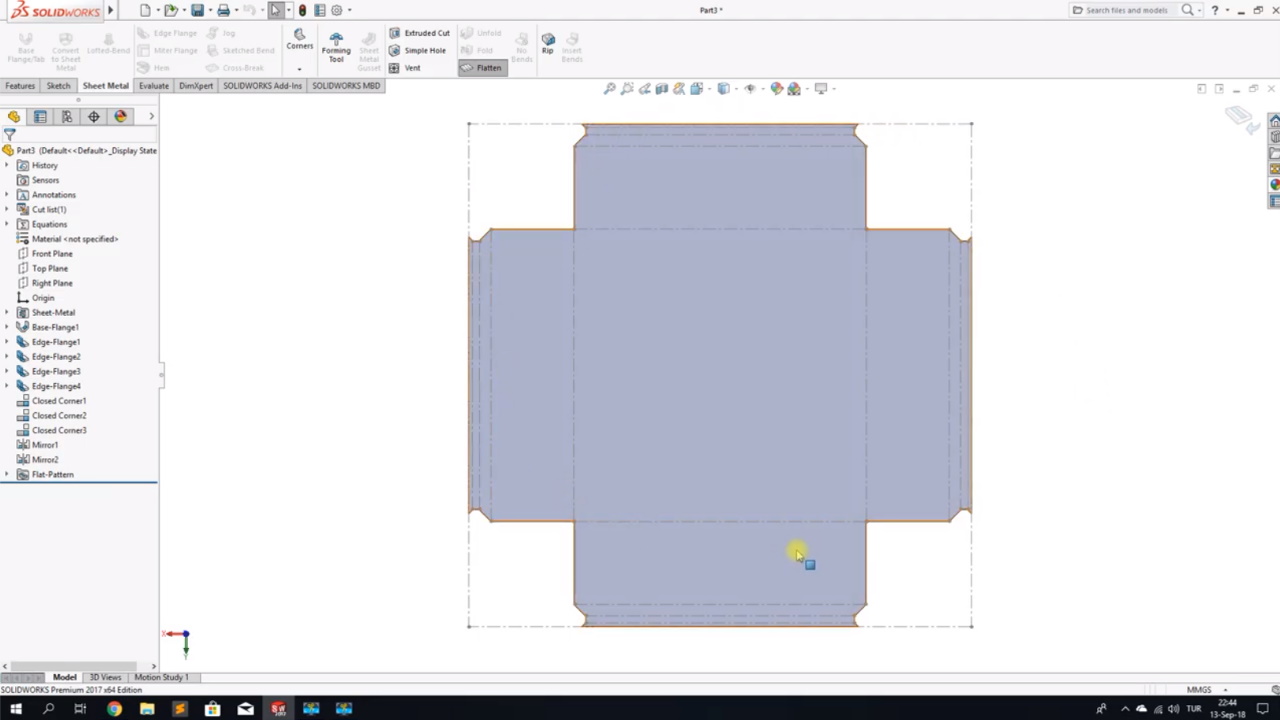Image resolution: width=1280 pixels, height=720 pixels.
Task: Expand the History folder in feature tree
Action: [x=8, y=165]
